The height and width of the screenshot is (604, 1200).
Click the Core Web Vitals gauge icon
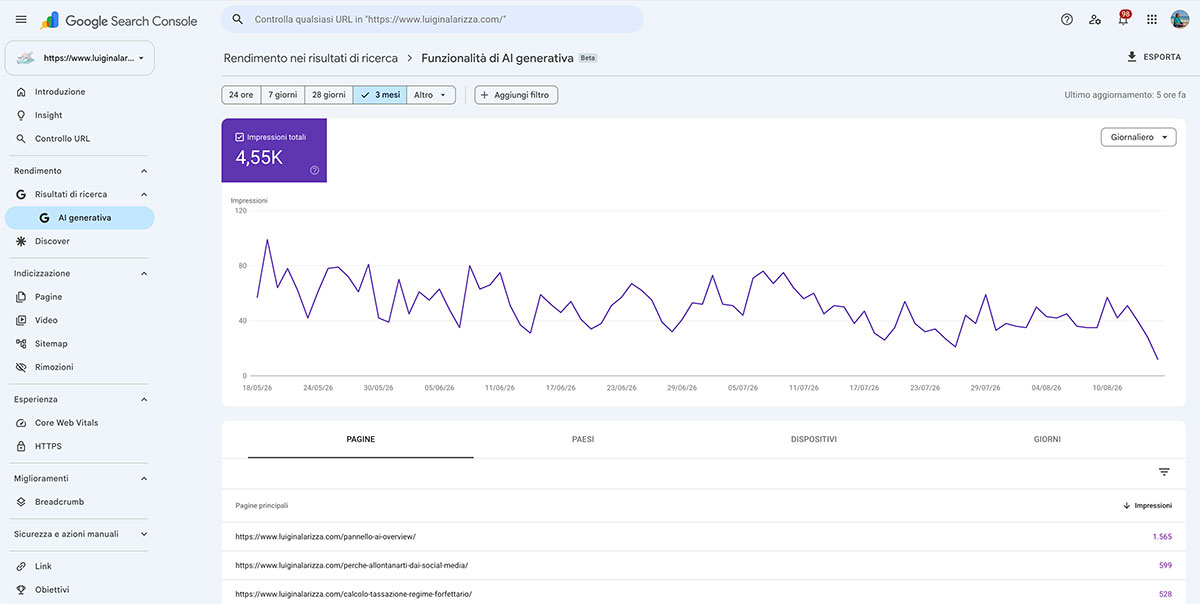point(23,423)
